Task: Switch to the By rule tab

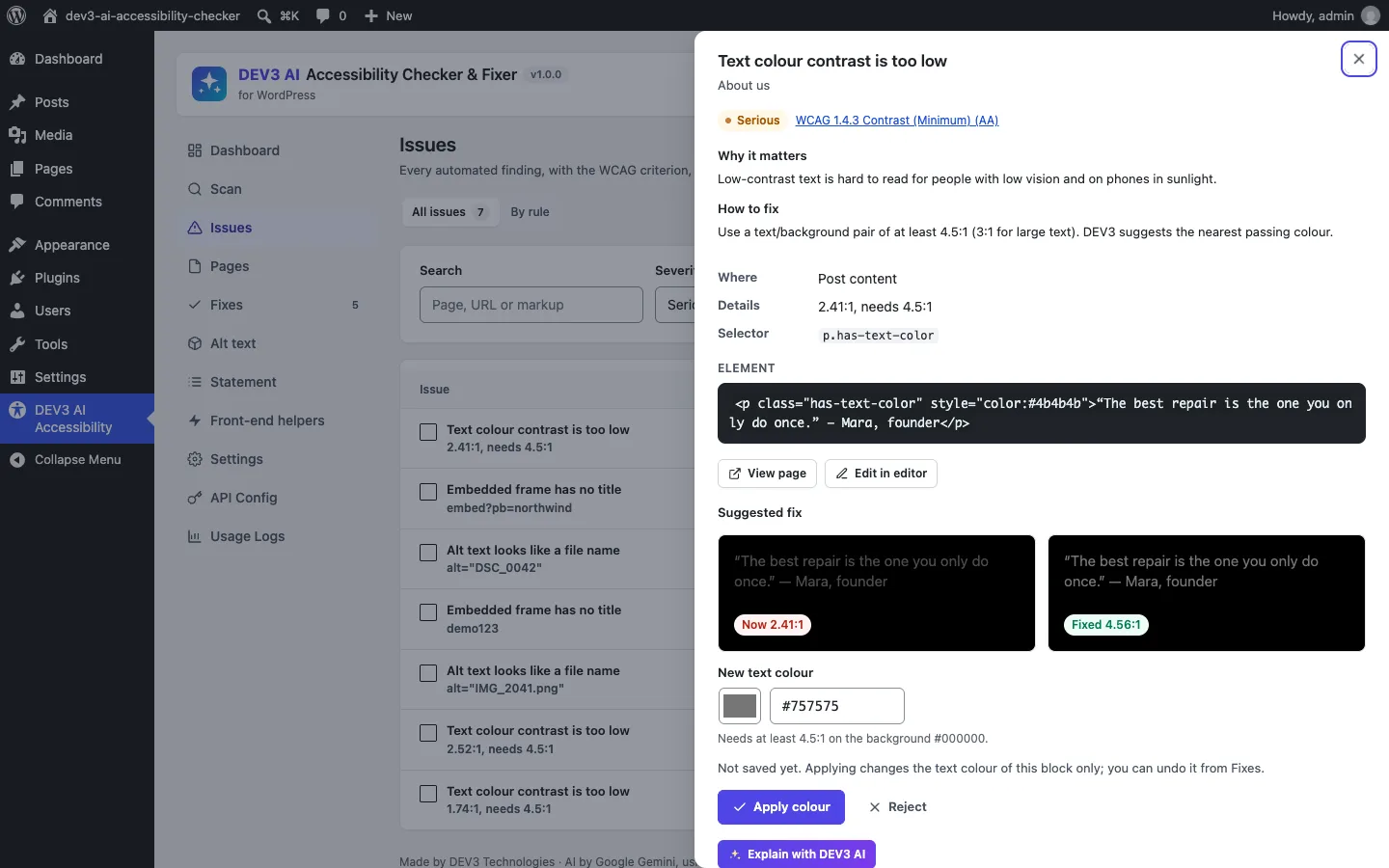Action: click(x=530, y=212)
